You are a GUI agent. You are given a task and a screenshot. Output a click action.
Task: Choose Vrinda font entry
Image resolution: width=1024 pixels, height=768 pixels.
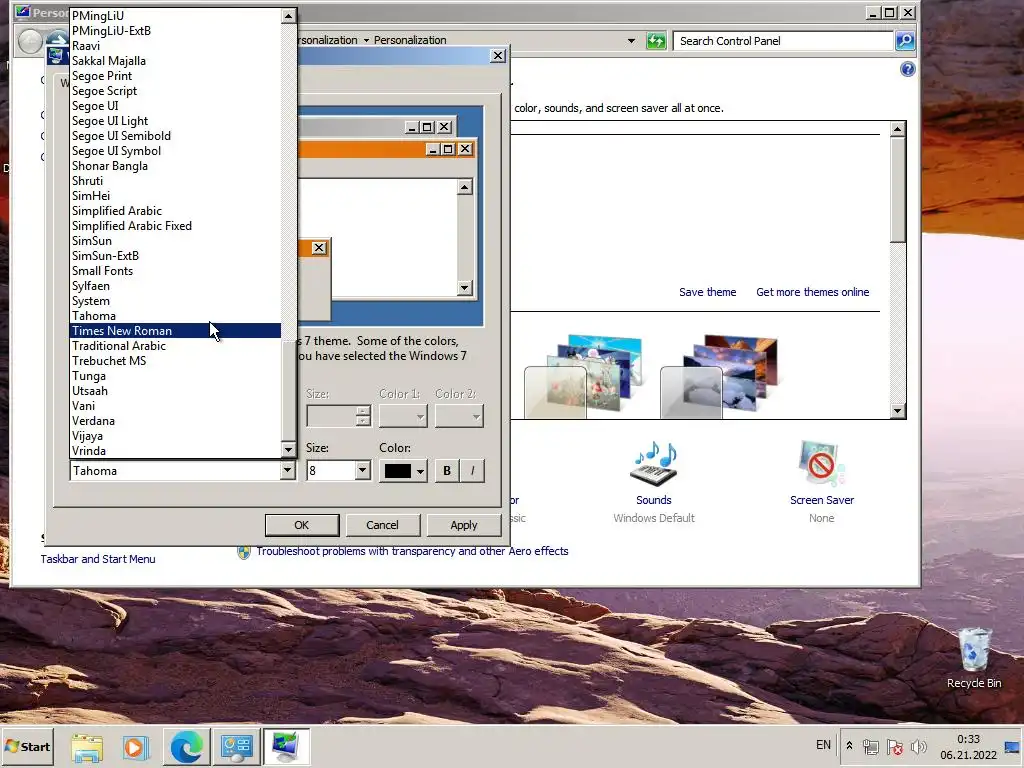[175, 451]
